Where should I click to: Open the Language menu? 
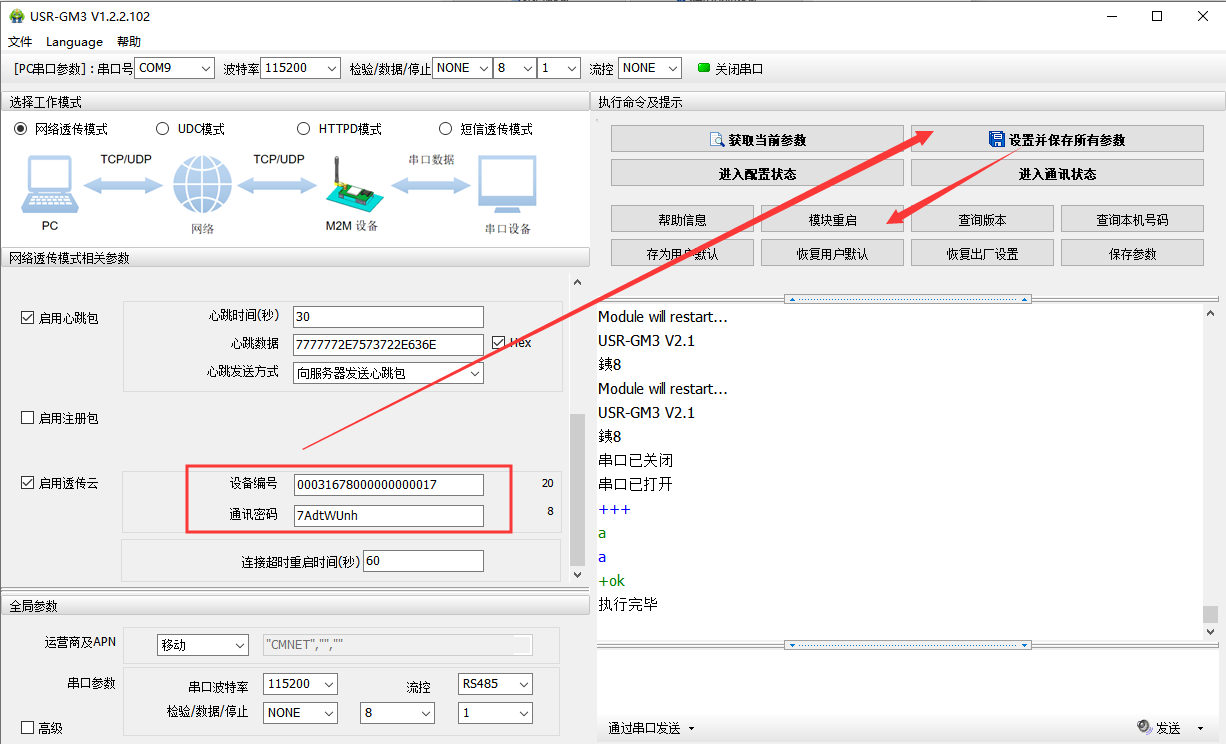point(74,42)
